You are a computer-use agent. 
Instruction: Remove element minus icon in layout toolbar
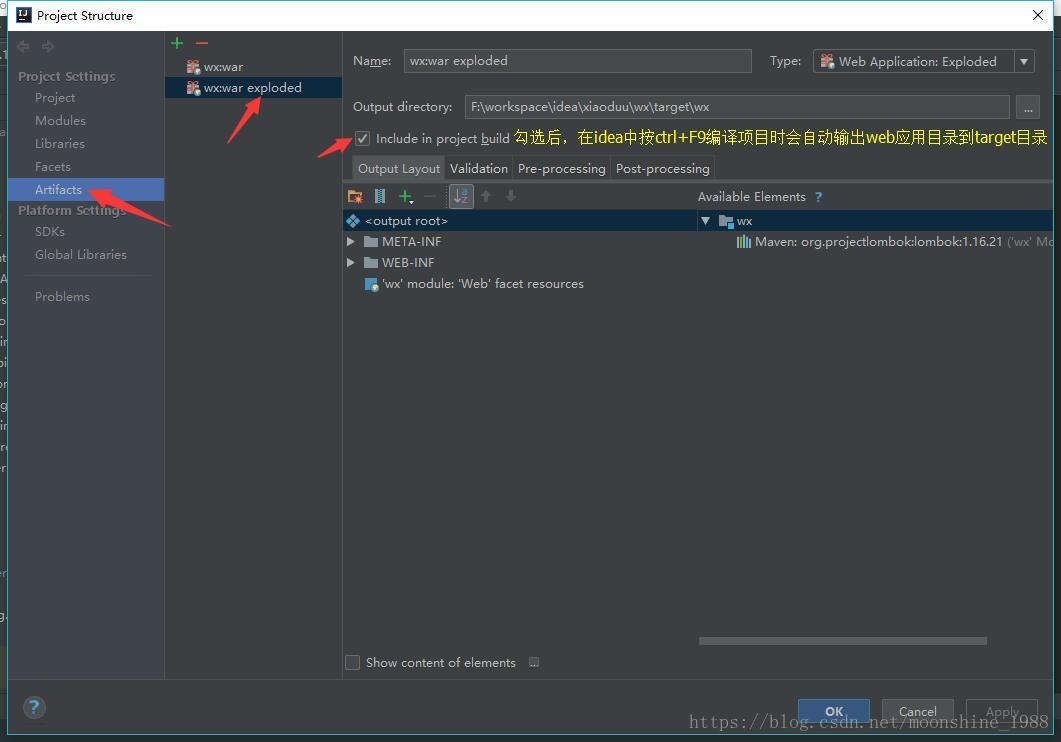pyautogui.click(x=430, y=197)
